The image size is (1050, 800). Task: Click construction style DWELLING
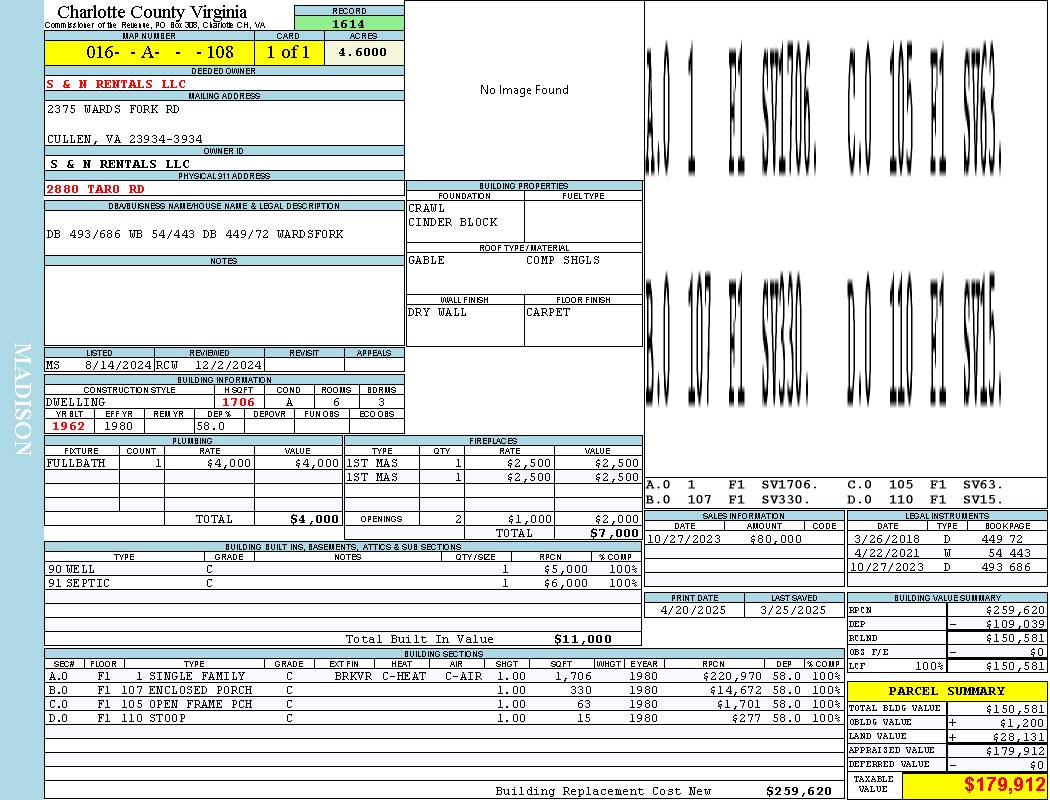point(76,402)
